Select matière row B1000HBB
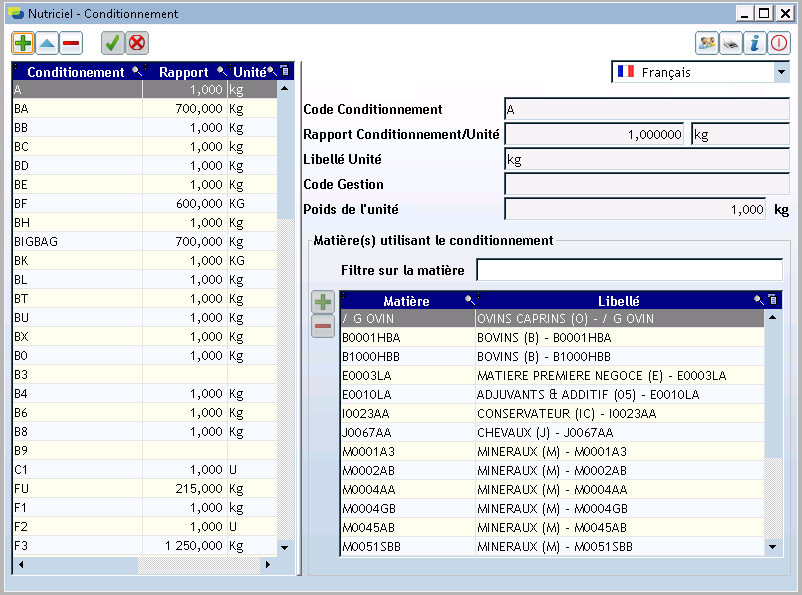 pos(552,357)
